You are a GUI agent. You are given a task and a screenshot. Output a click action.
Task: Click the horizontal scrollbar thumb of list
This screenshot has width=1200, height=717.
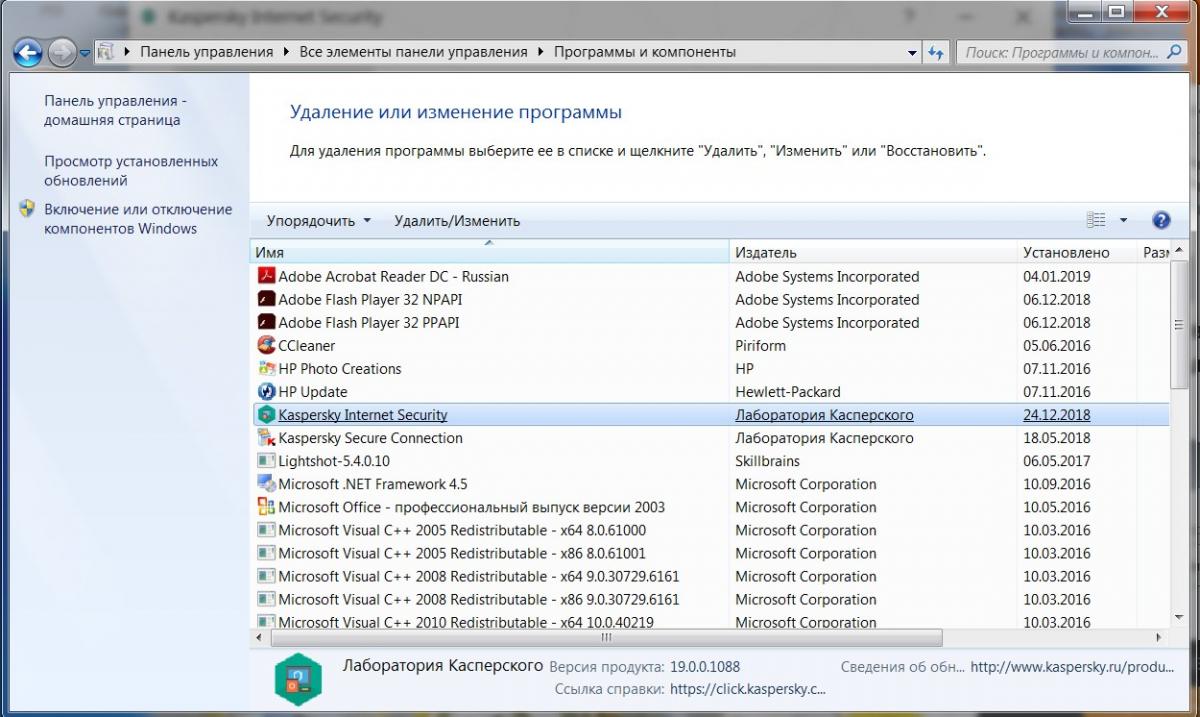pos(605,637)
